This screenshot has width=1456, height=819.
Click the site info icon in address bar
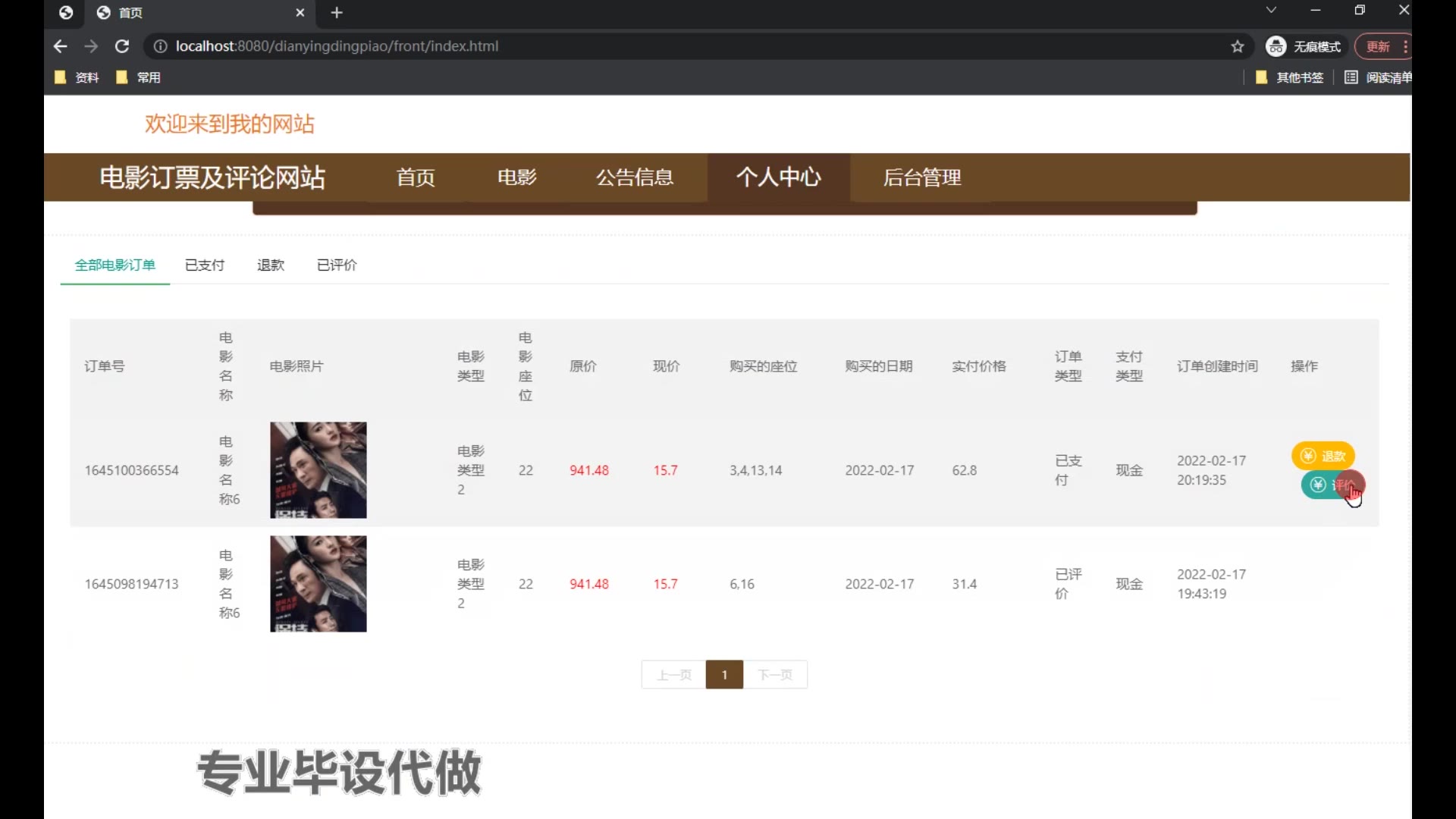tap(160, 46)
